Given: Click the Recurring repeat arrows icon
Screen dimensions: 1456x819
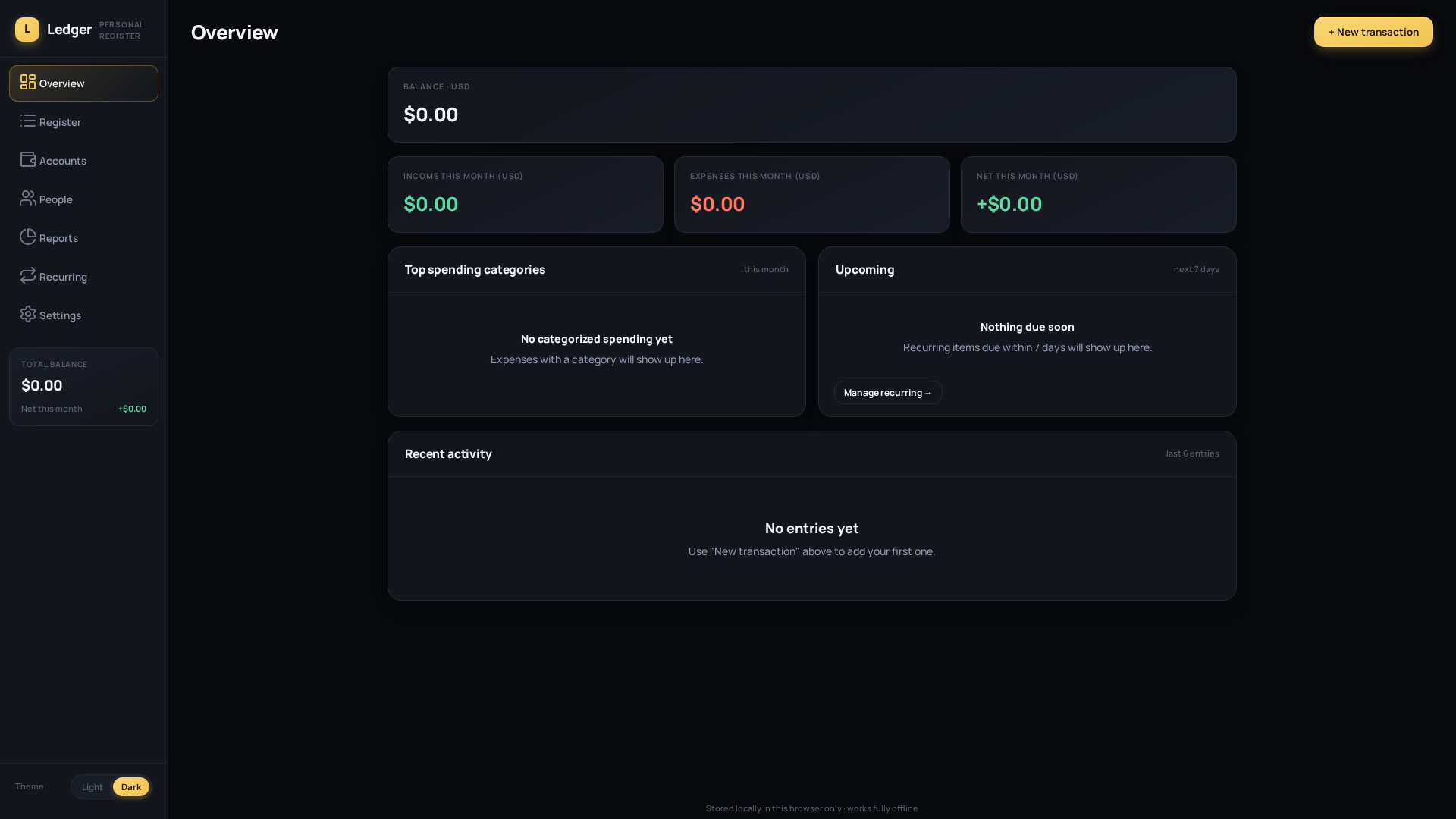Looking at the screenshot, I should tap(28, 275).
